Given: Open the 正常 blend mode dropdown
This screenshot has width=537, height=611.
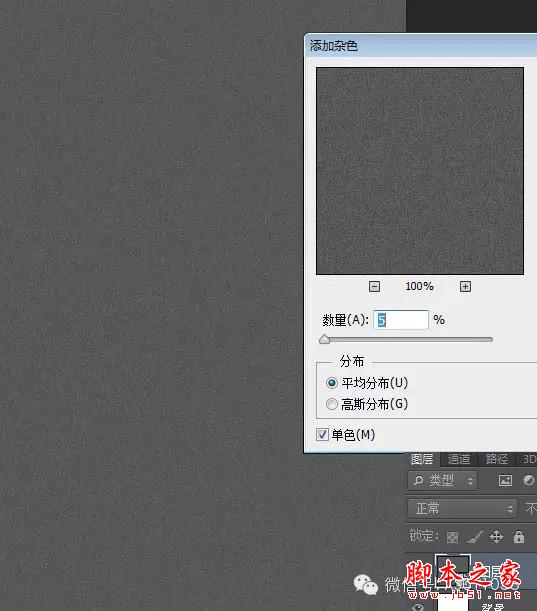Looking at the screenshot, I should (462, 509).
